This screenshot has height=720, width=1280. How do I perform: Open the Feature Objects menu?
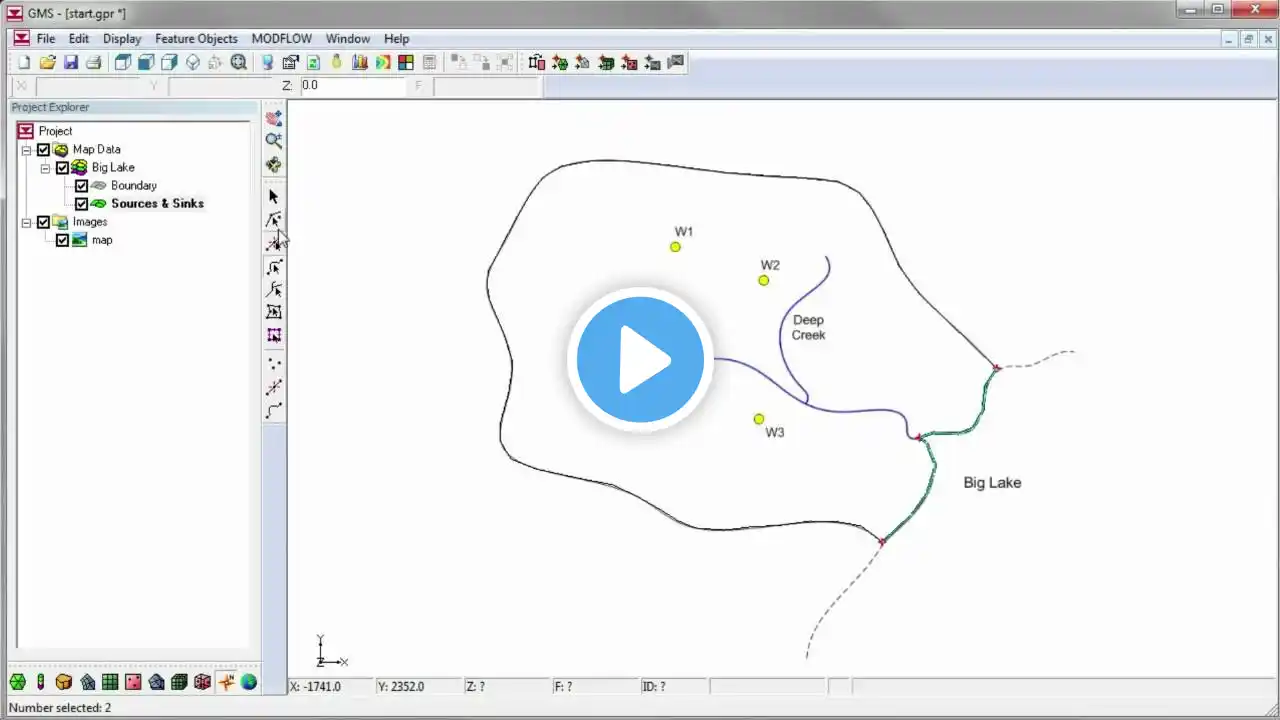point(196,39)
